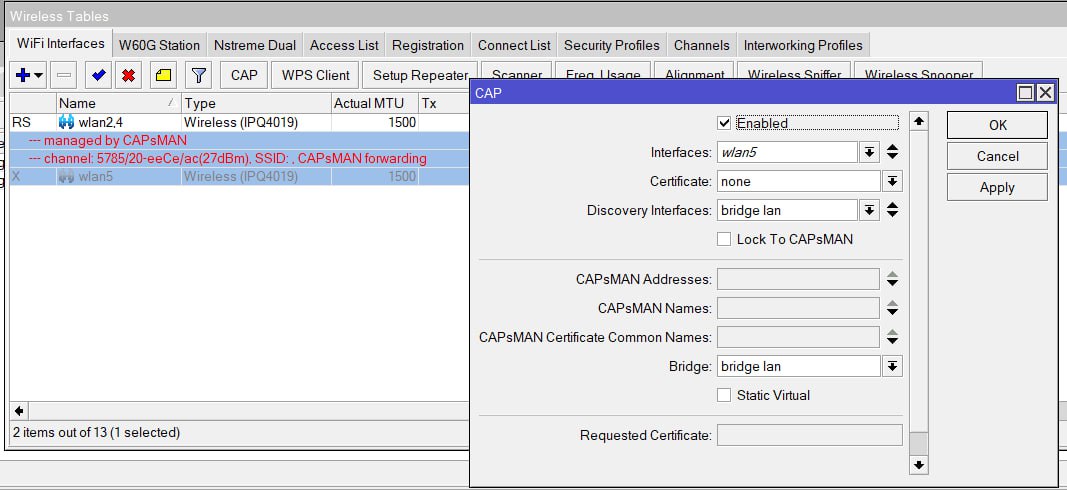Click the table horizontal scroll left arrow
The height and width of the screenshot is (490, 1067).
tap(19, 411)
